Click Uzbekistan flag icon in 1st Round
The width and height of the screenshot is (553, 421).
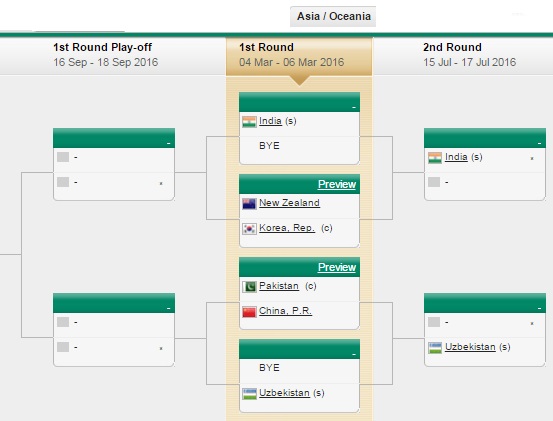pos(249,394)
